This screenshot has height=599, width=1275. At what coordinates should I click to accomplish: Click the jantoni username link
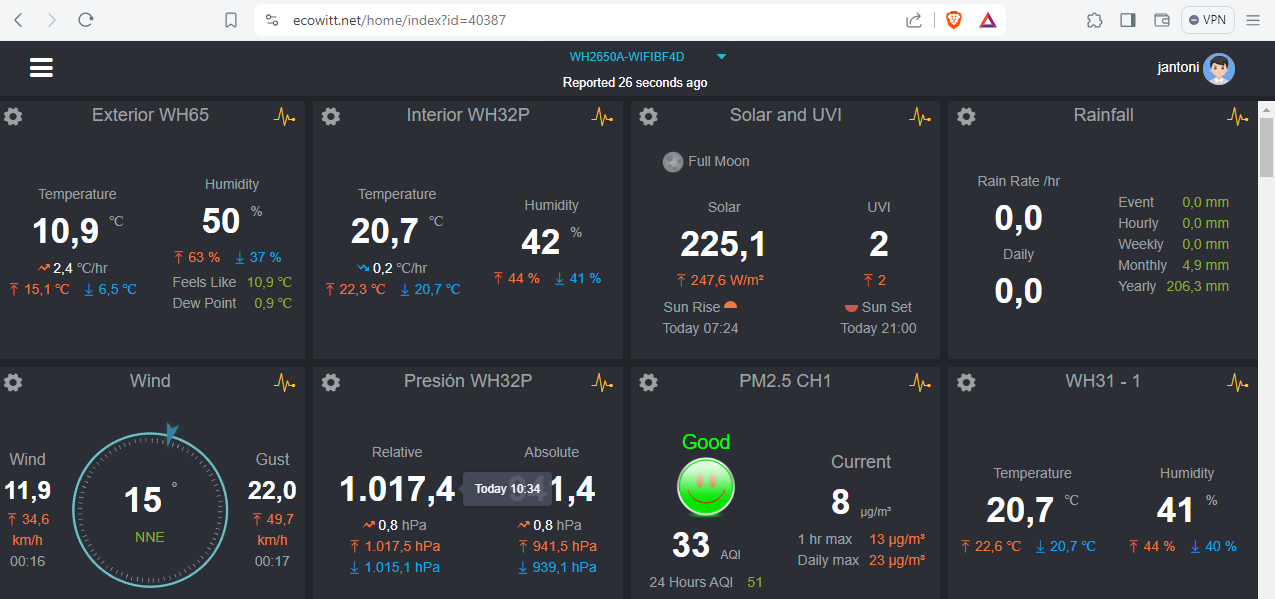1178,68
